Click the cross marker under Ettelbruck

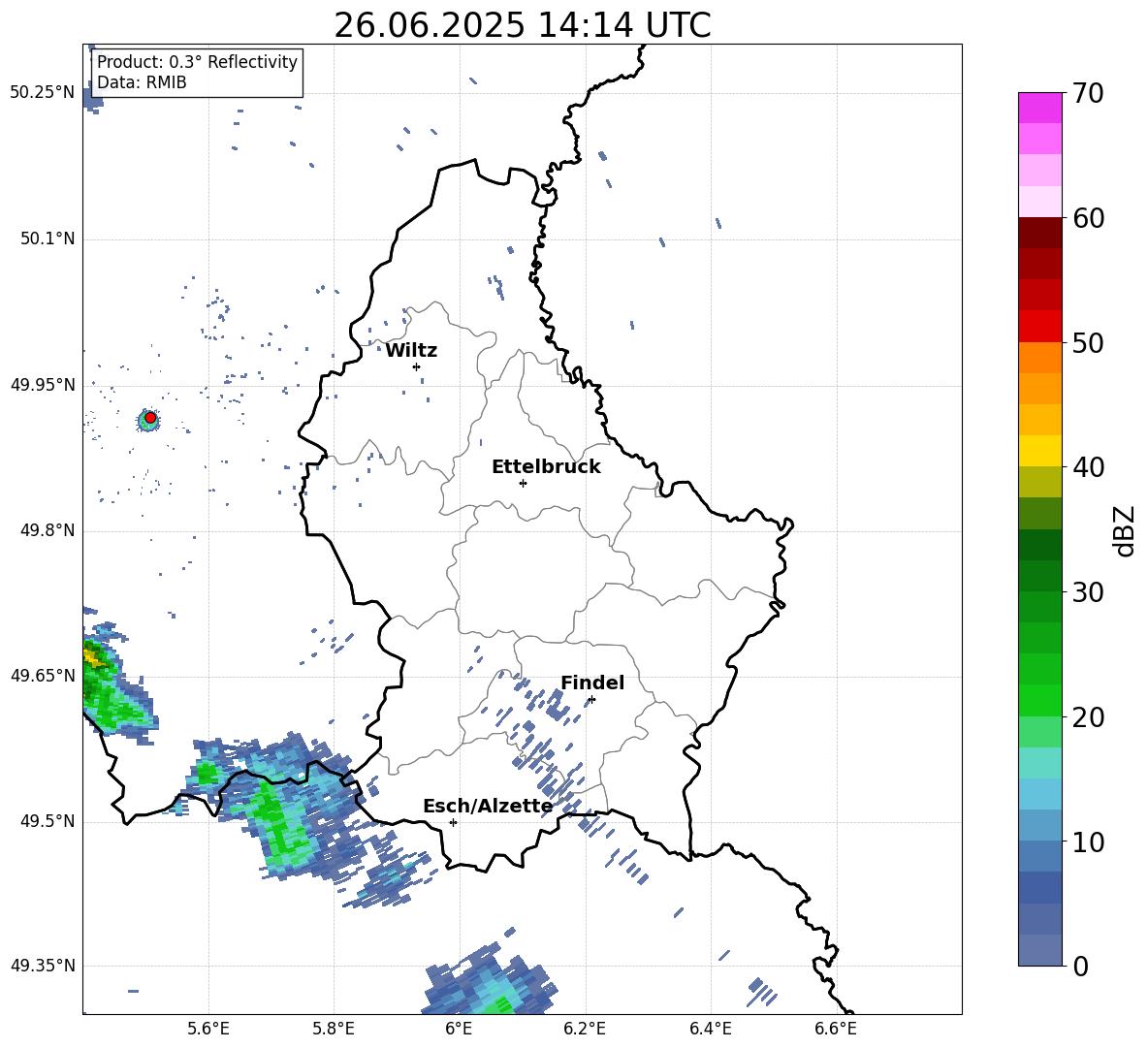tap(523, 483)
